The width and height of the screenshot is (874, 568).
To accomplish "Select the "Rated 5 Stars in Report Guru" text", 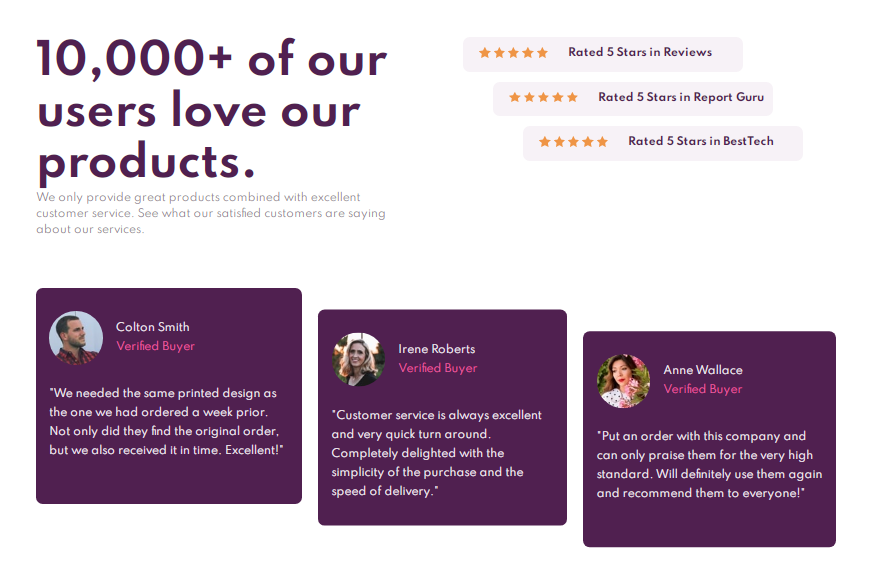I will coord(681,98).
